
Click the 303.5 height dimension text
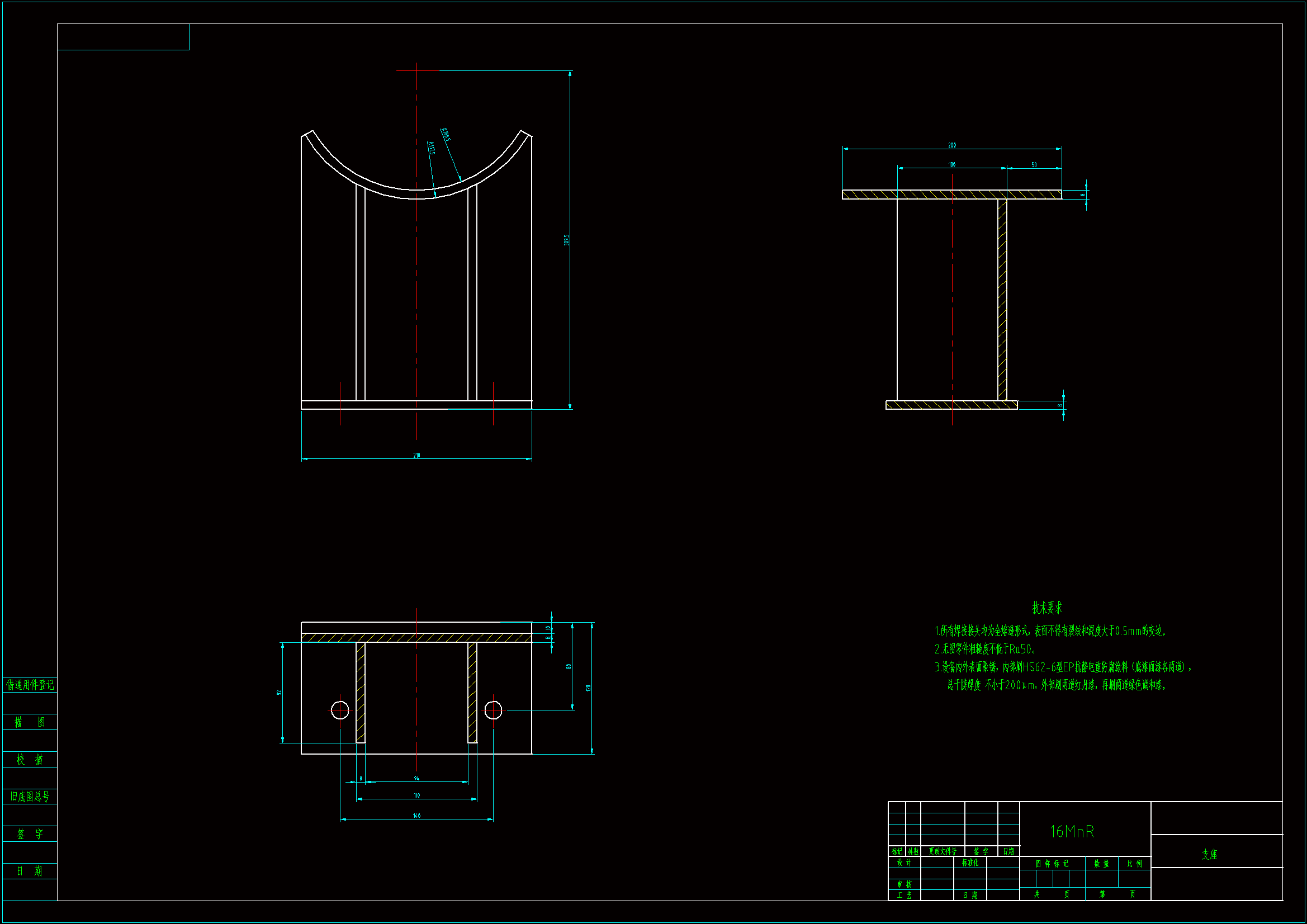[x=566, y=240]
